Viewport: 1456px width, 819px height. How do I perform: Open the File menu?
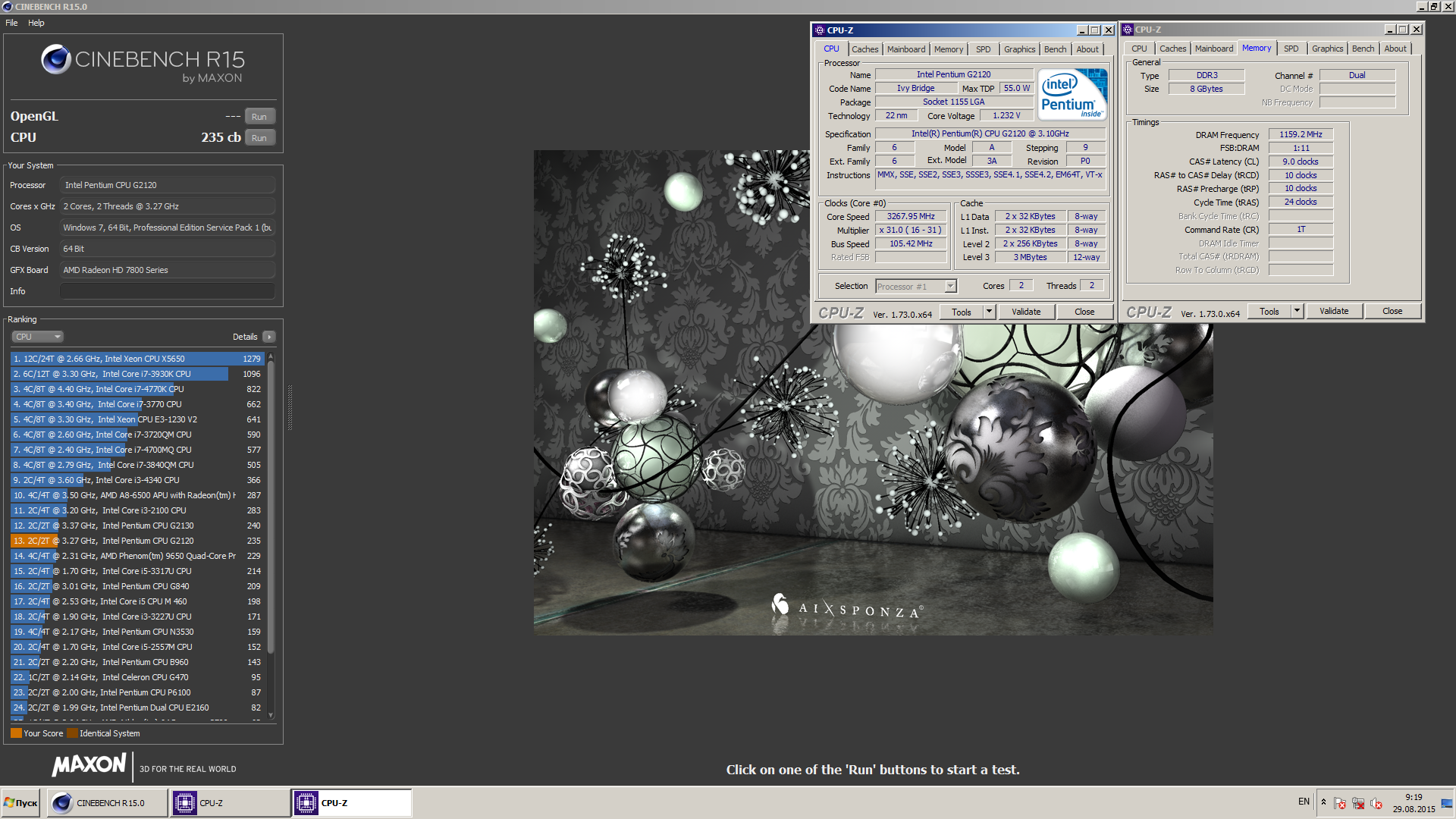coord(11,23)
